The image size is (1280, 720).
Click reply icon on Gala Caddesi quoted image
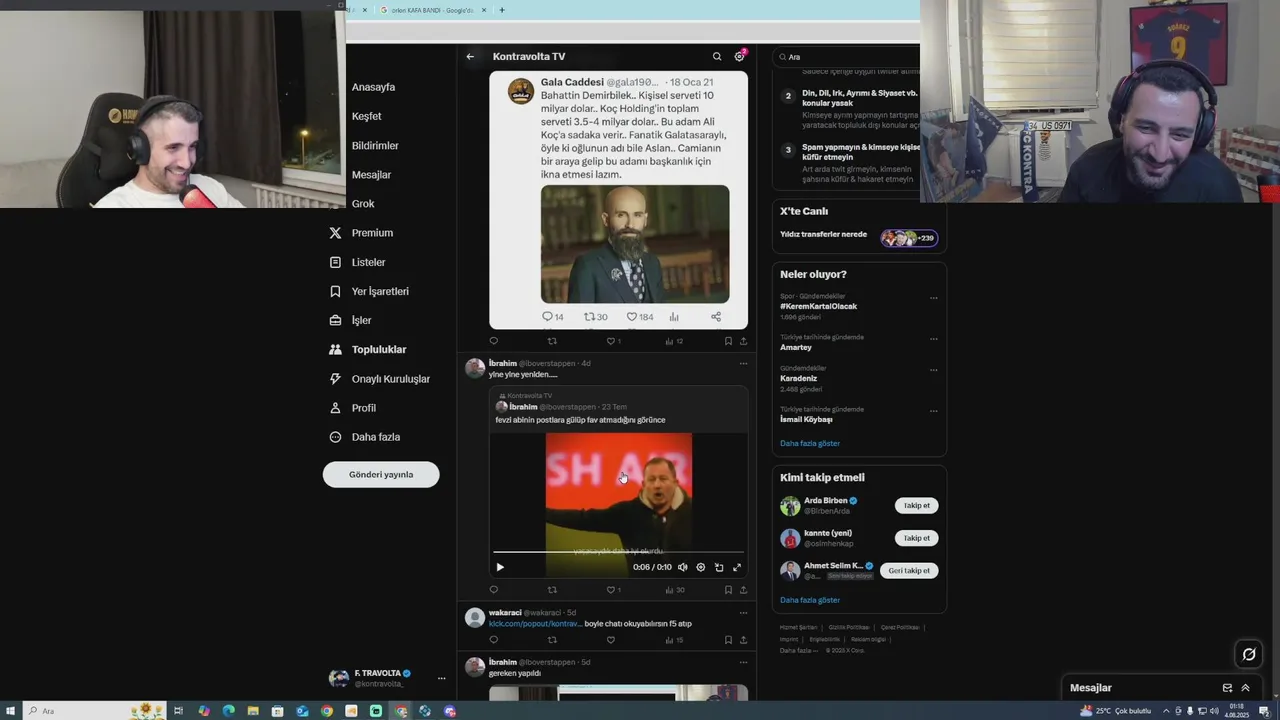547,317
